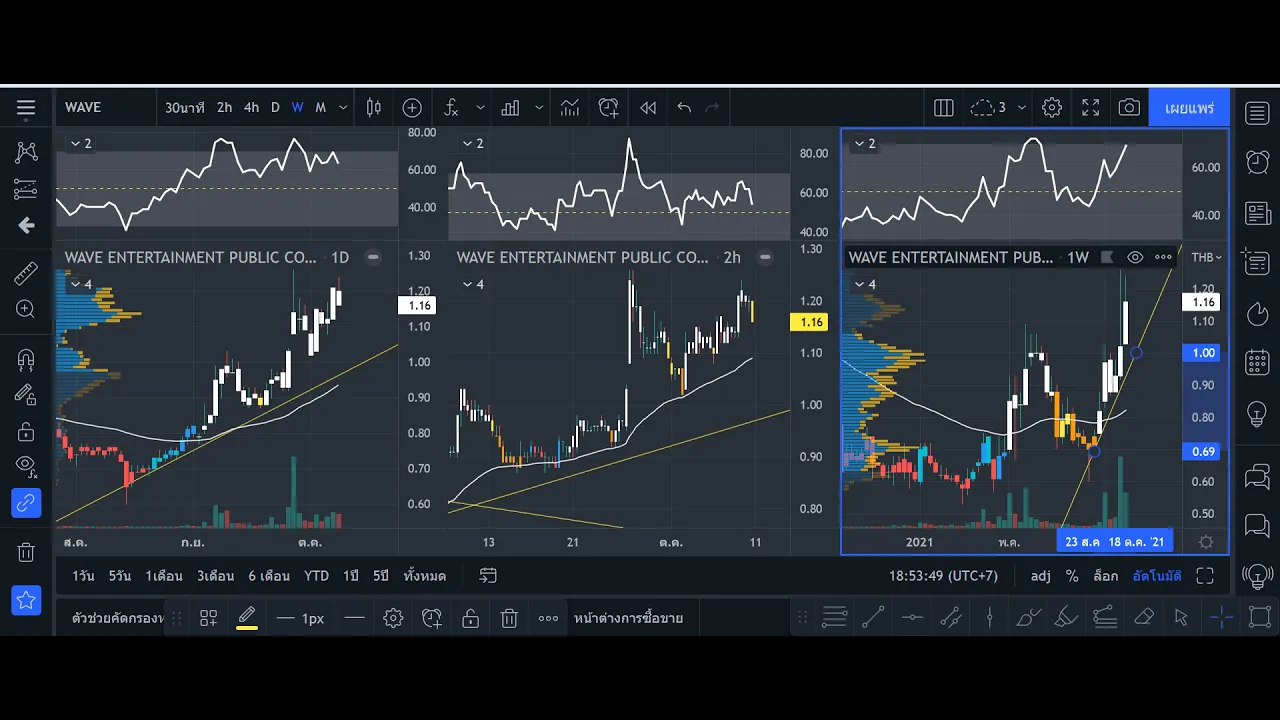Open the alerts alarm clock sidebar panel
Image resolution: width=1280 pixels, height=720 pixels.
1257,161
